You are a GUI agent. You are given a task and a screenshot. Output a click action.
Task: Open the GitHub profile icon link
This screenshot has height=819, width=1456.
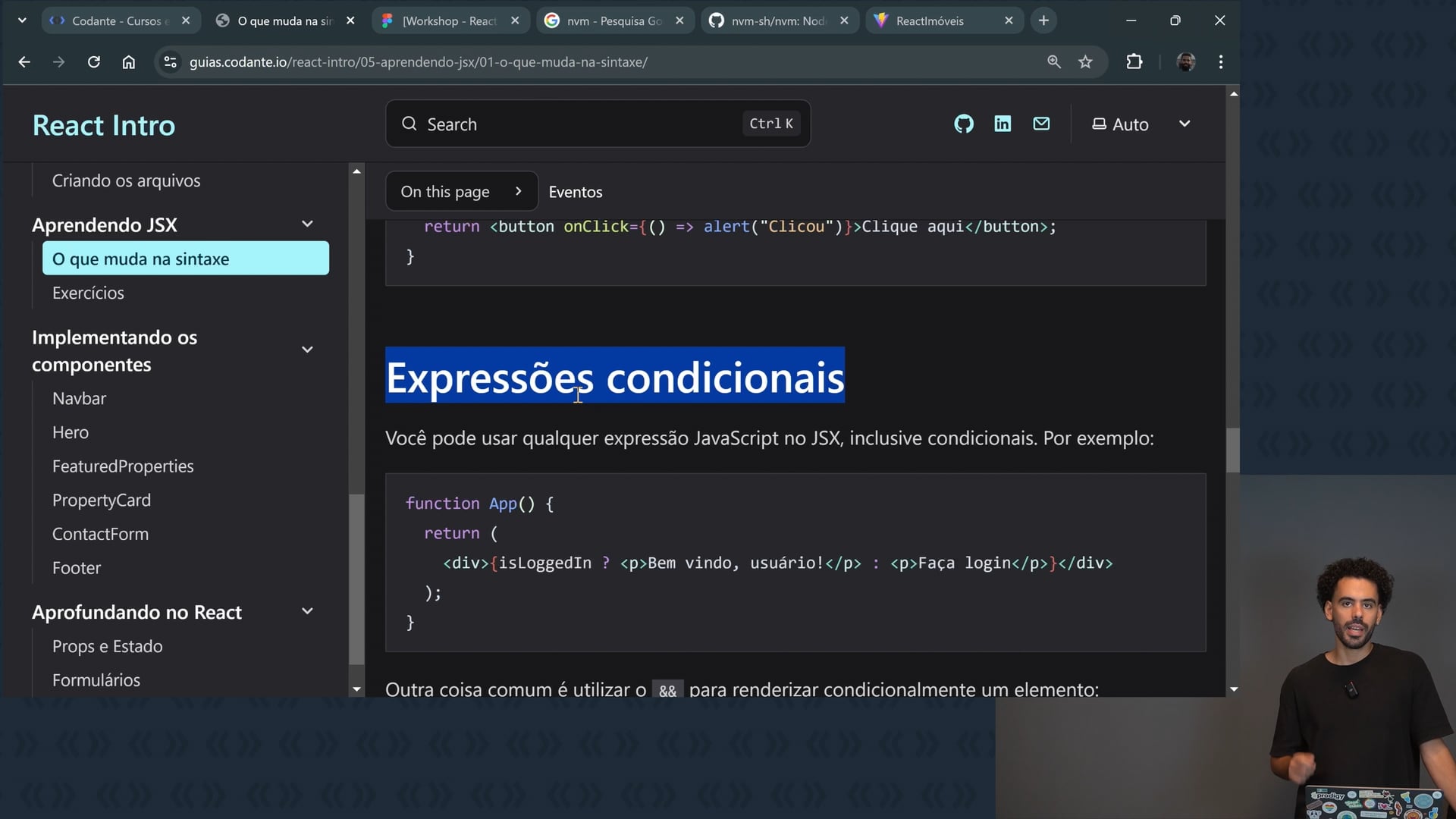[963, 124]
